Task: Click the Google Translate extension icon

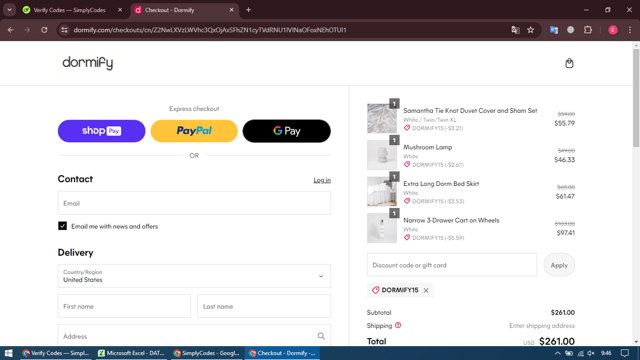Action: 553,30
